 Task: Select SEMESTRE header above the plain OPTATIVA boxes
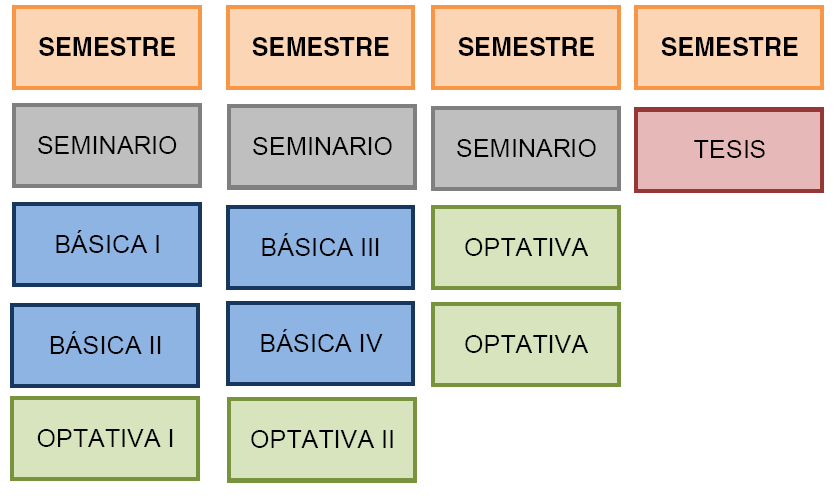coord(526,47)
